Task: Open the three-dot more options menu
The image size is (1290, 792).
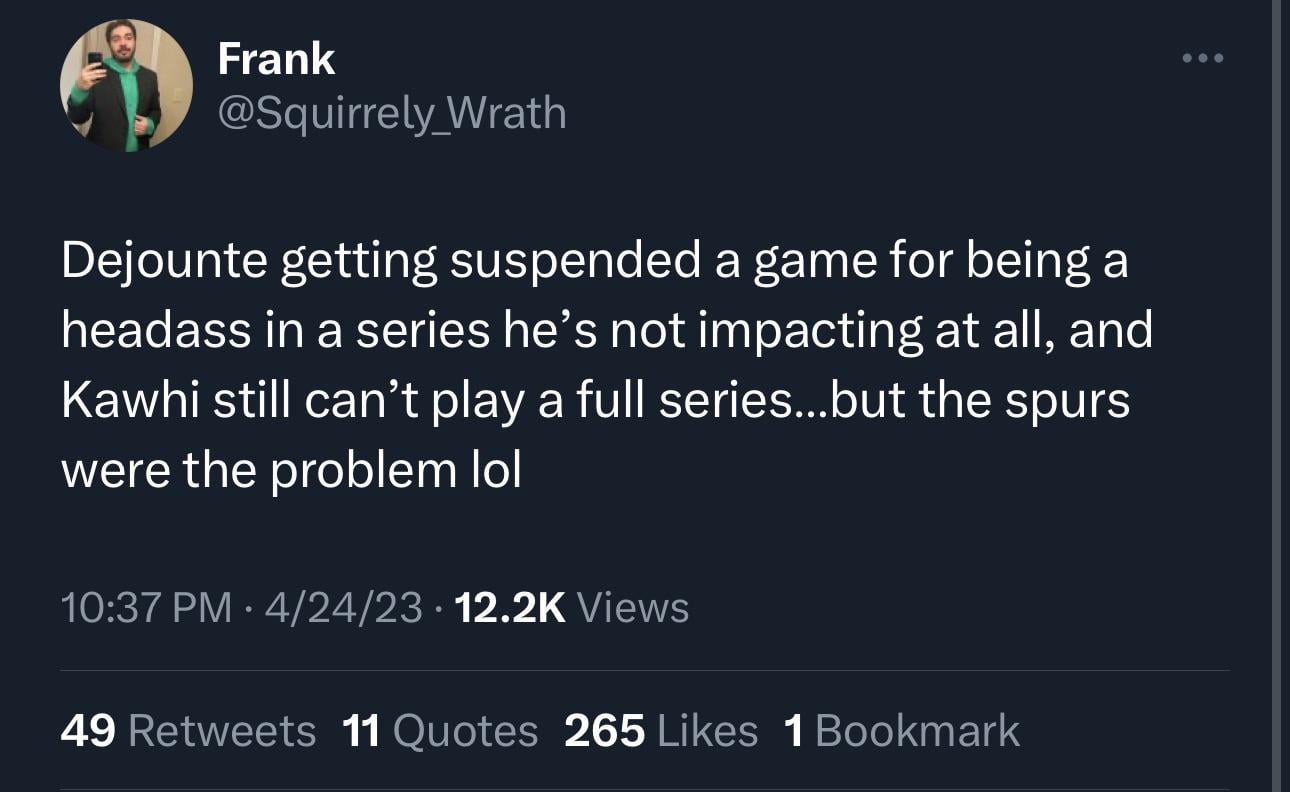Action: [x=1202, y=58]
